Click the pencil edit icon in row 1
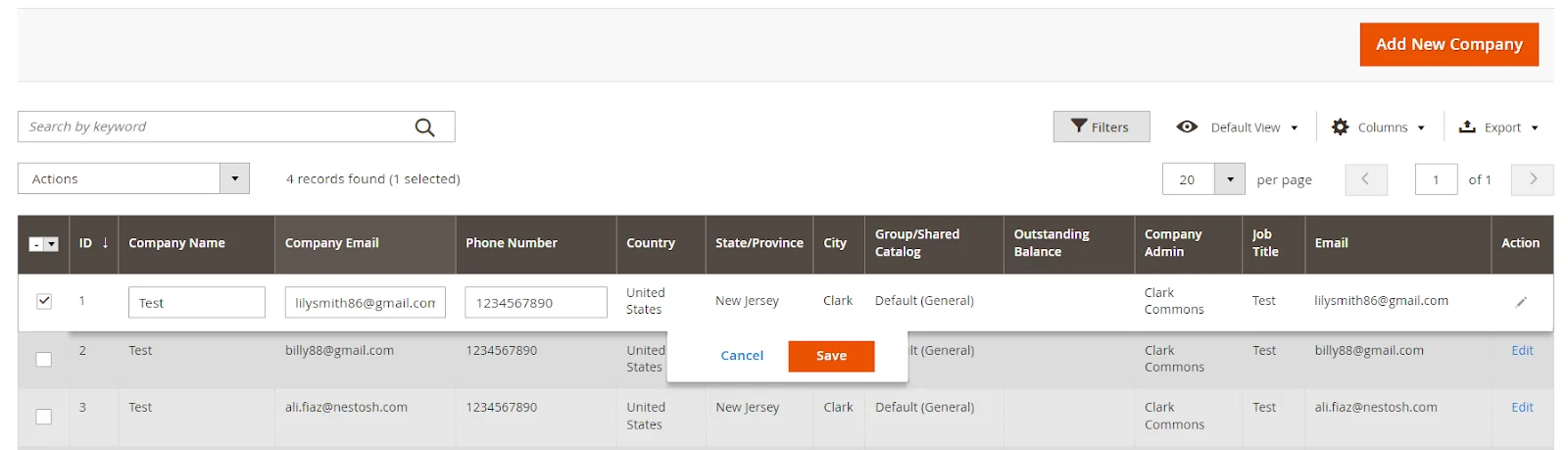 point(1521,302)
